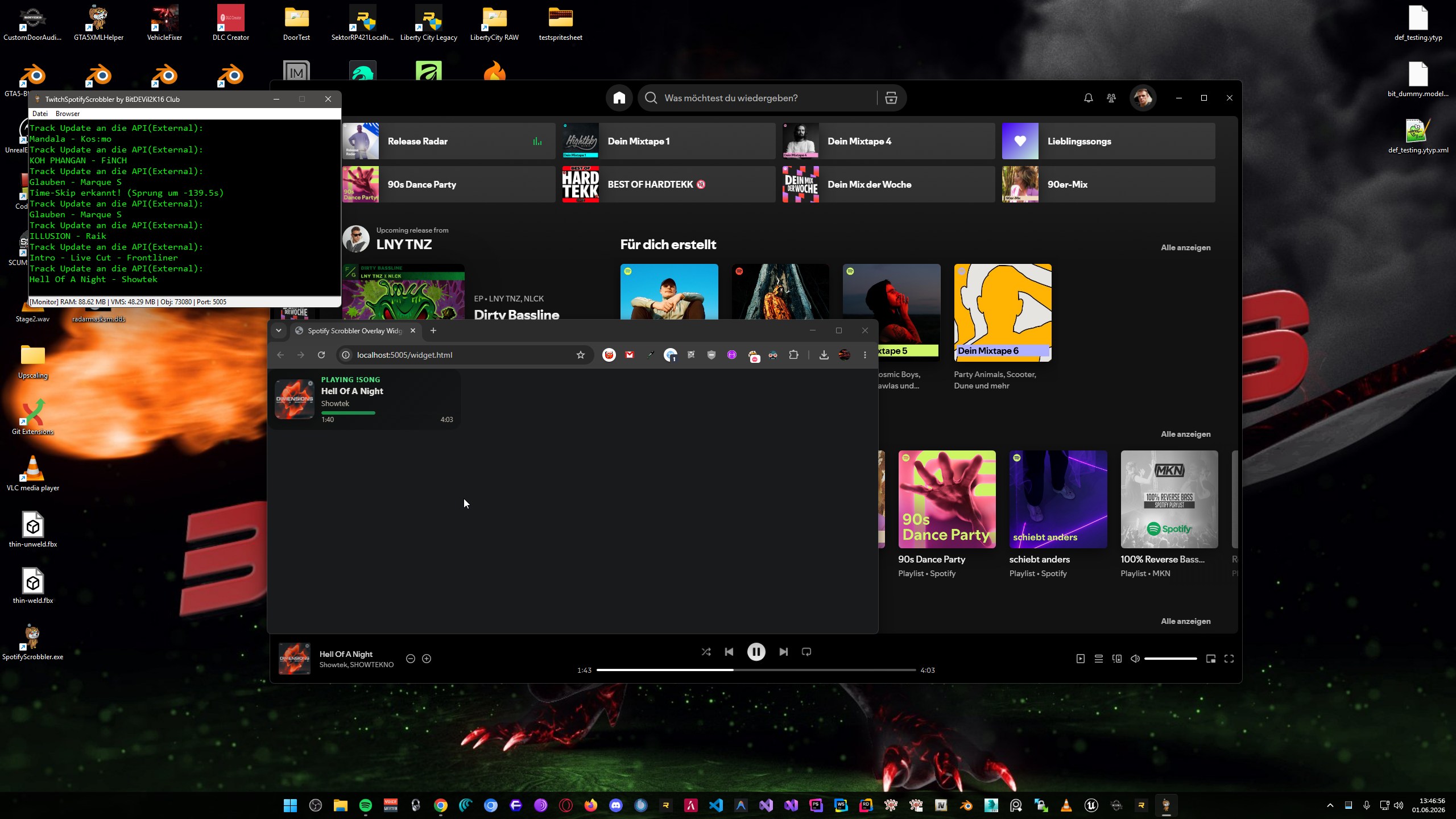Open Visual Studio Code from taskbar
Screen dimensions: 1456x819
[716, 805]
